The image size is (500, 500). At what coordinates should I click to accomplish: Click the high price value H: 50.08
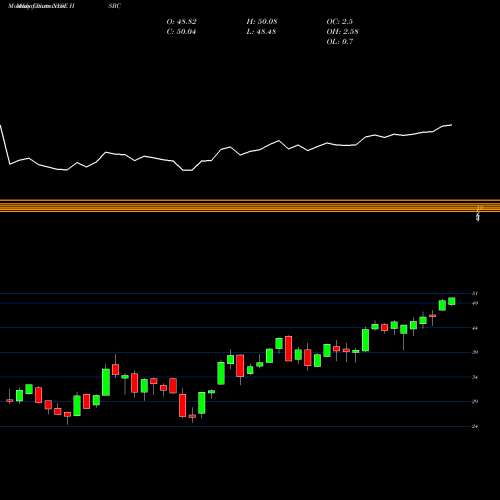[262, 22]
